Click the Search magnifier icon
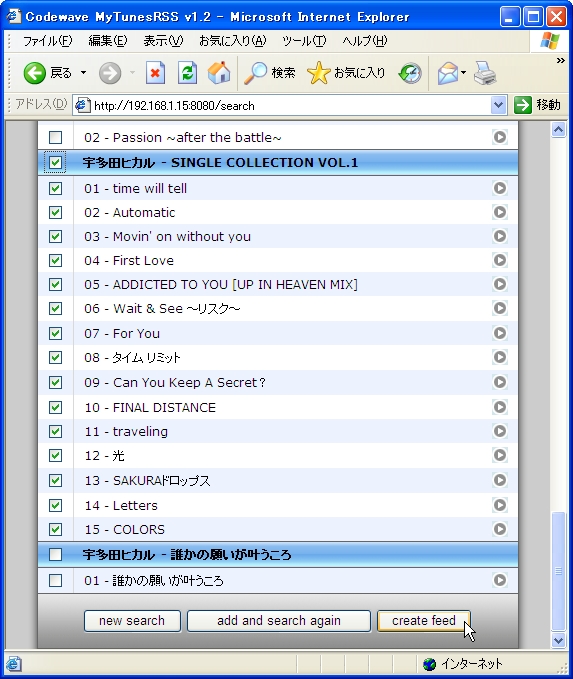This screenshot has height=679, width=573. [x=256, y=73]
